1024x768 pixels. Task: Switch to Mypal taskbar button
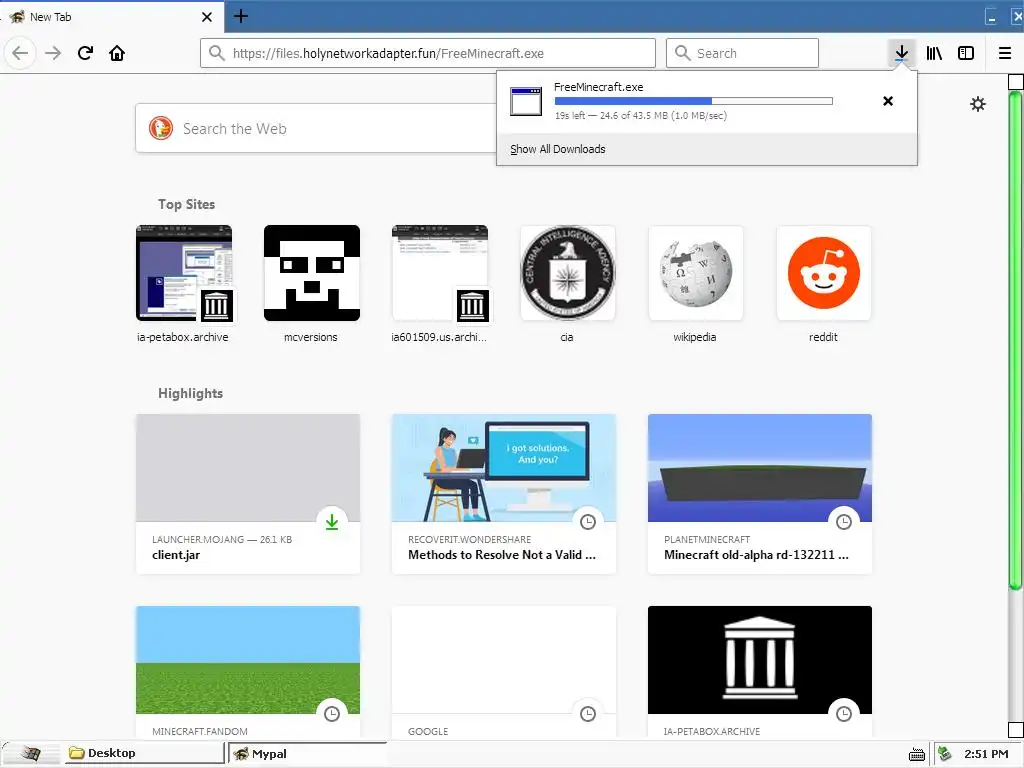pyautogui.click(x=307, y=754)
